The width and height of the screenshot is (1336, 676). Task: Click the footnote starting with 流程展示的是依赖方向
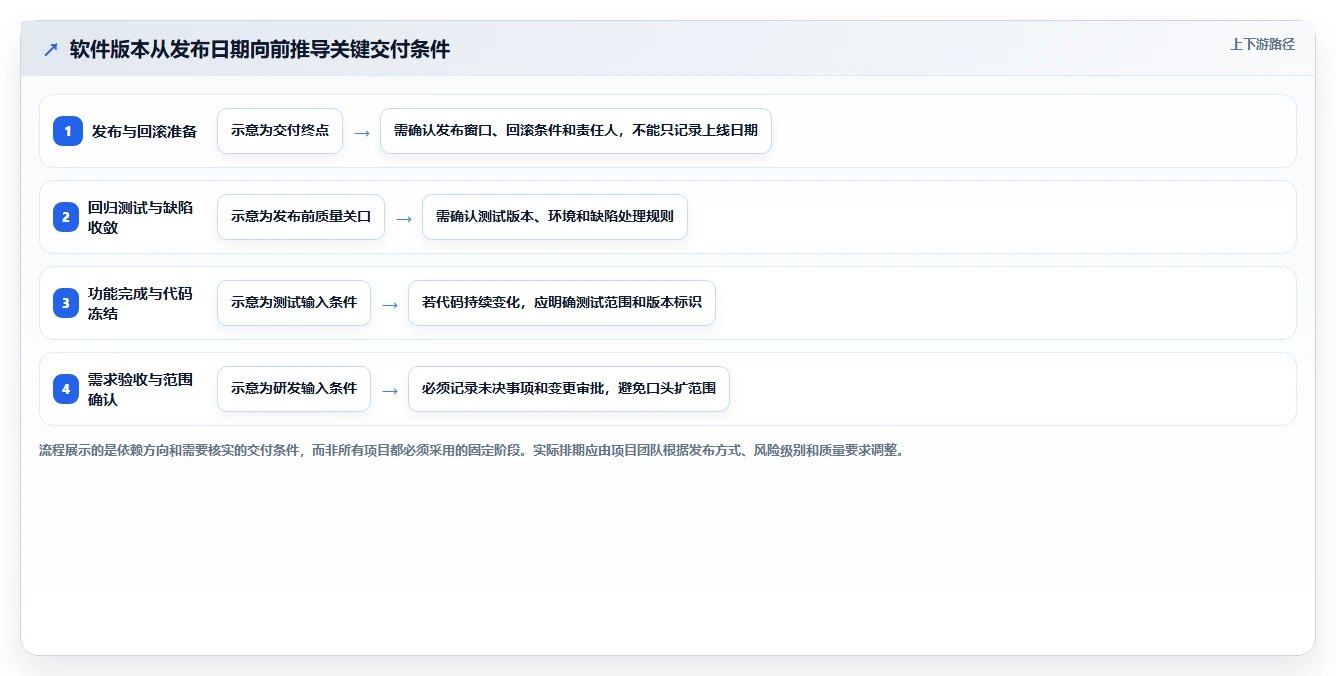[x=472, y=451]
